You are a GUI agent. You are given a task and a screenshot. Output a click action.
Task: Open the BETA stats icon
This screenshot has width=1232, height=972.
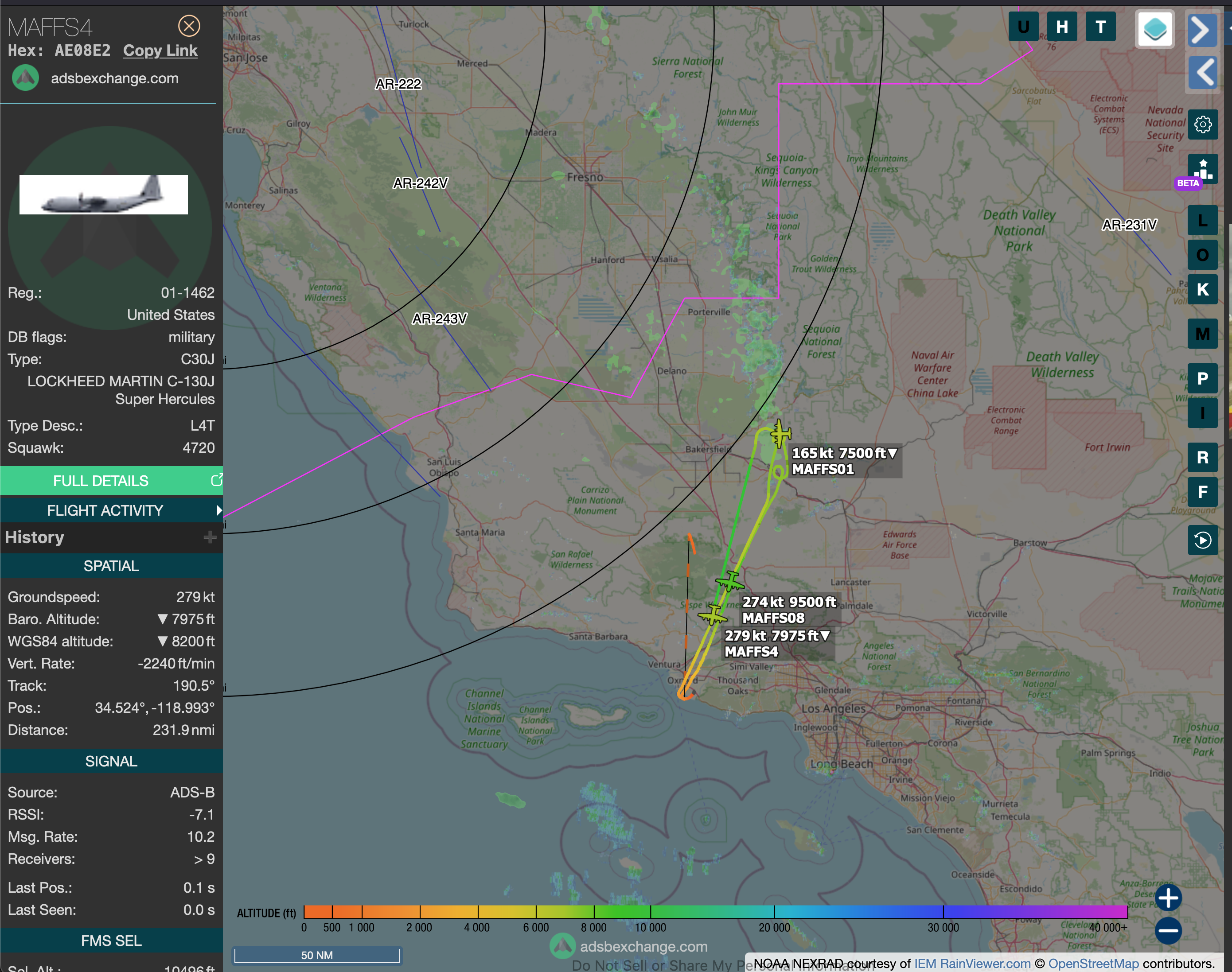[1203, 169]
